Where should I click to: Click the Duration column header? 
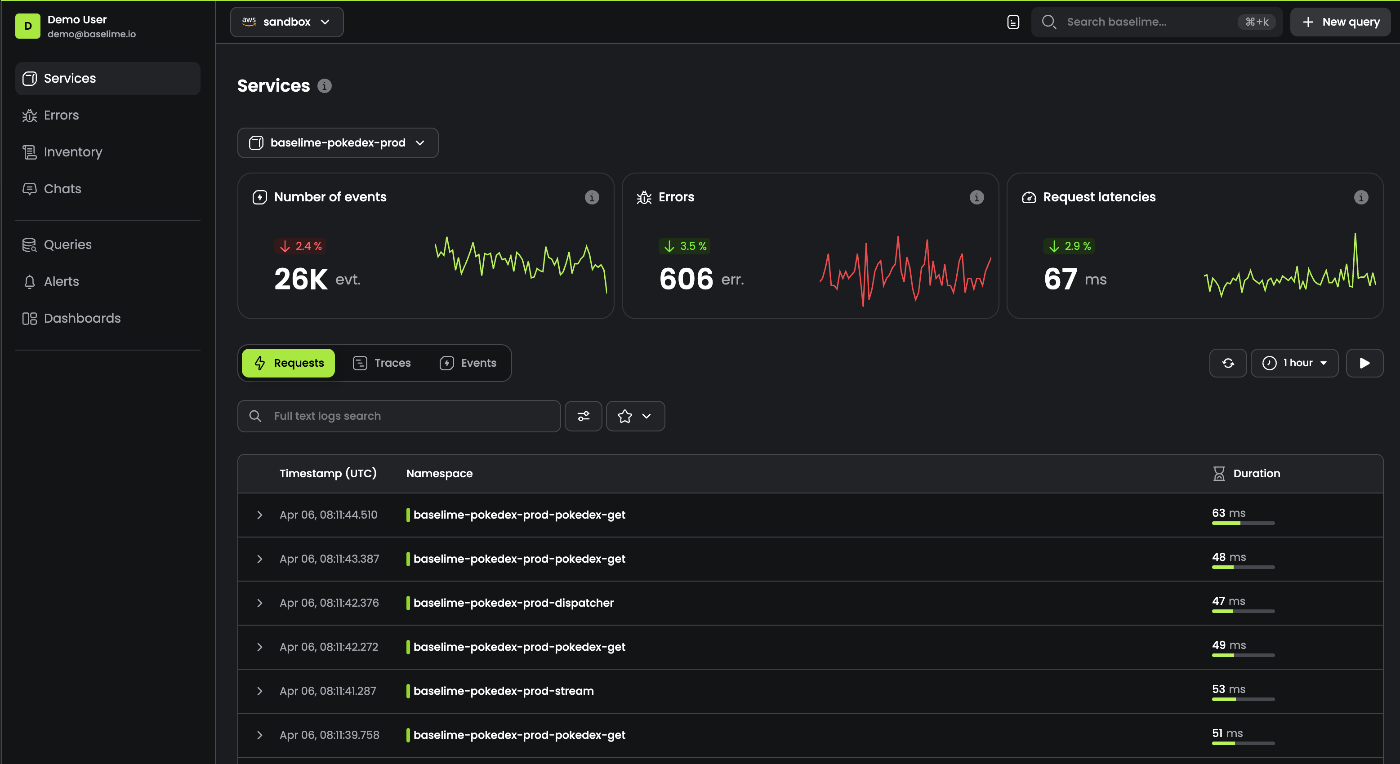(1246, 474)
